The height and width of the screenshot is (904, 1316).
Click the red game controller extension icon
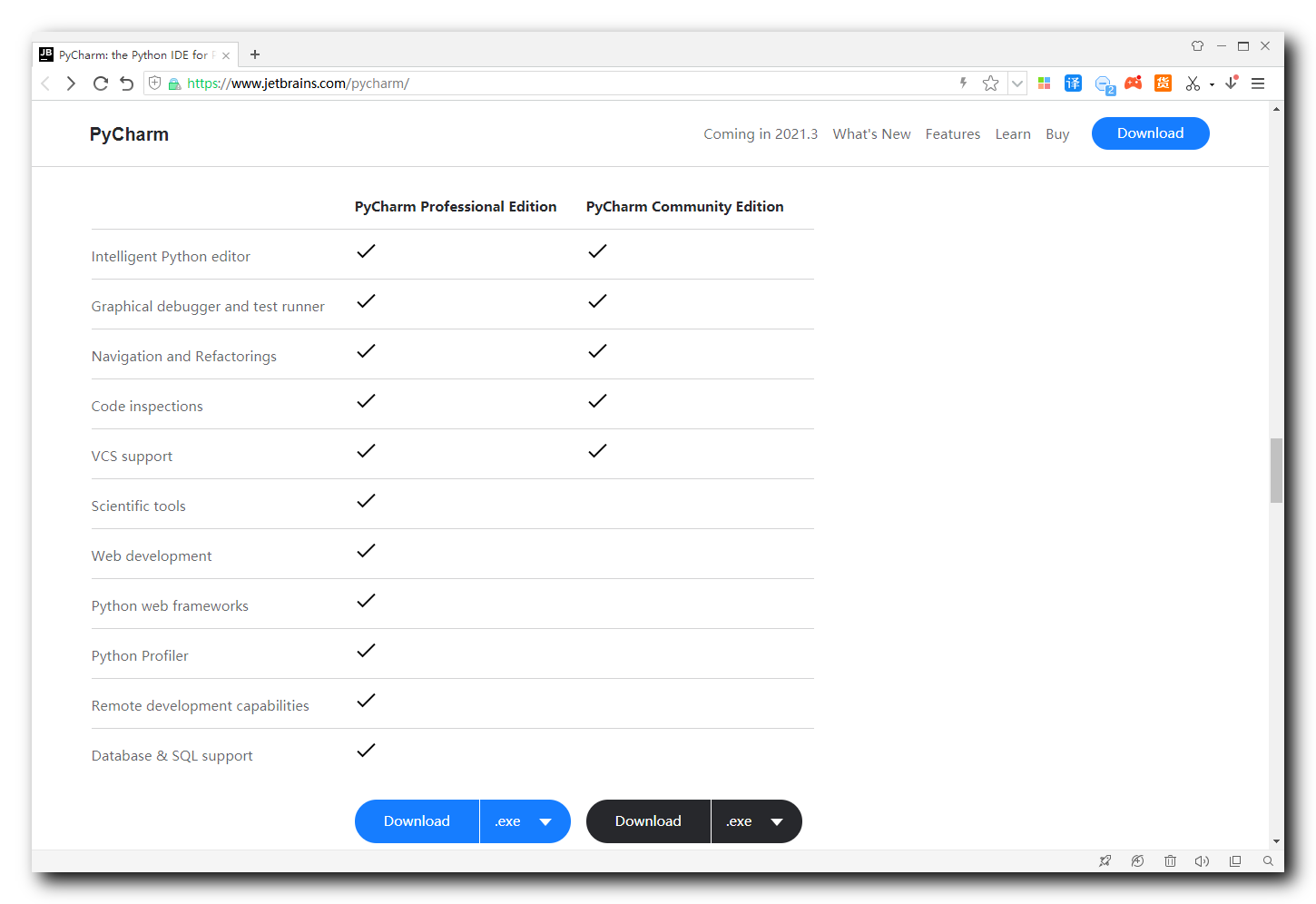pyautogui.click(x=1134, y=84)
